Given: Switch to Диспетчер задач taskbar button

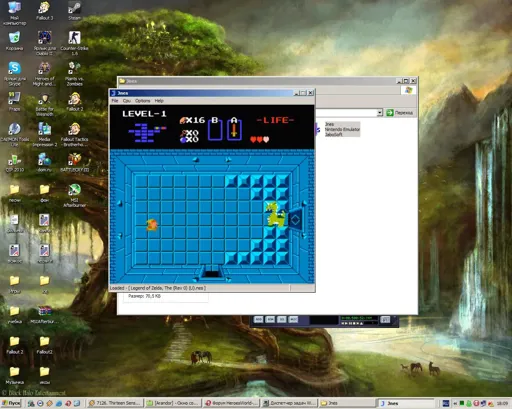Looking at the screenshot, I should coord(289,403).
